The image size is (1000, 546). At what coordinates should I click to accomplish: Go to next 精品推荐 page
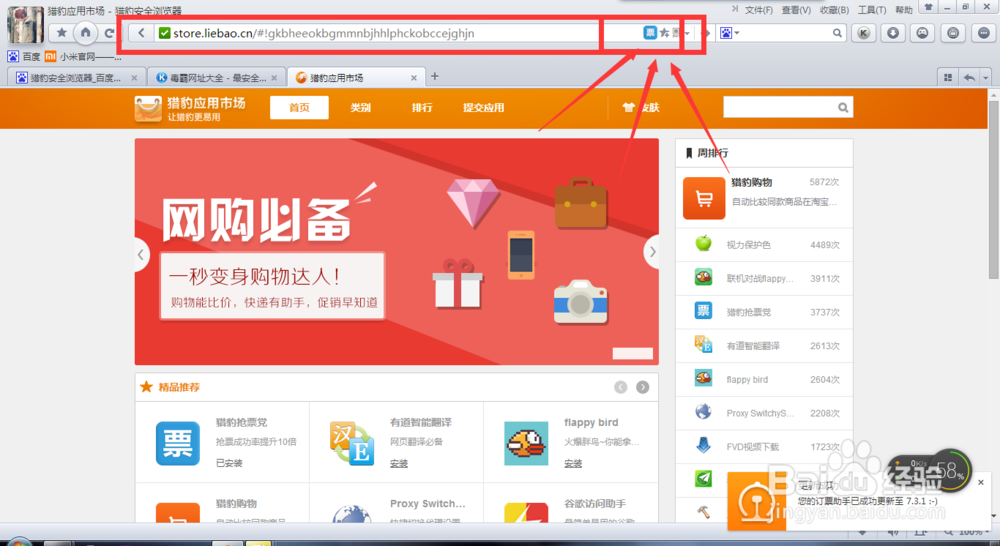pyautogui.click(x=643, y=387)
